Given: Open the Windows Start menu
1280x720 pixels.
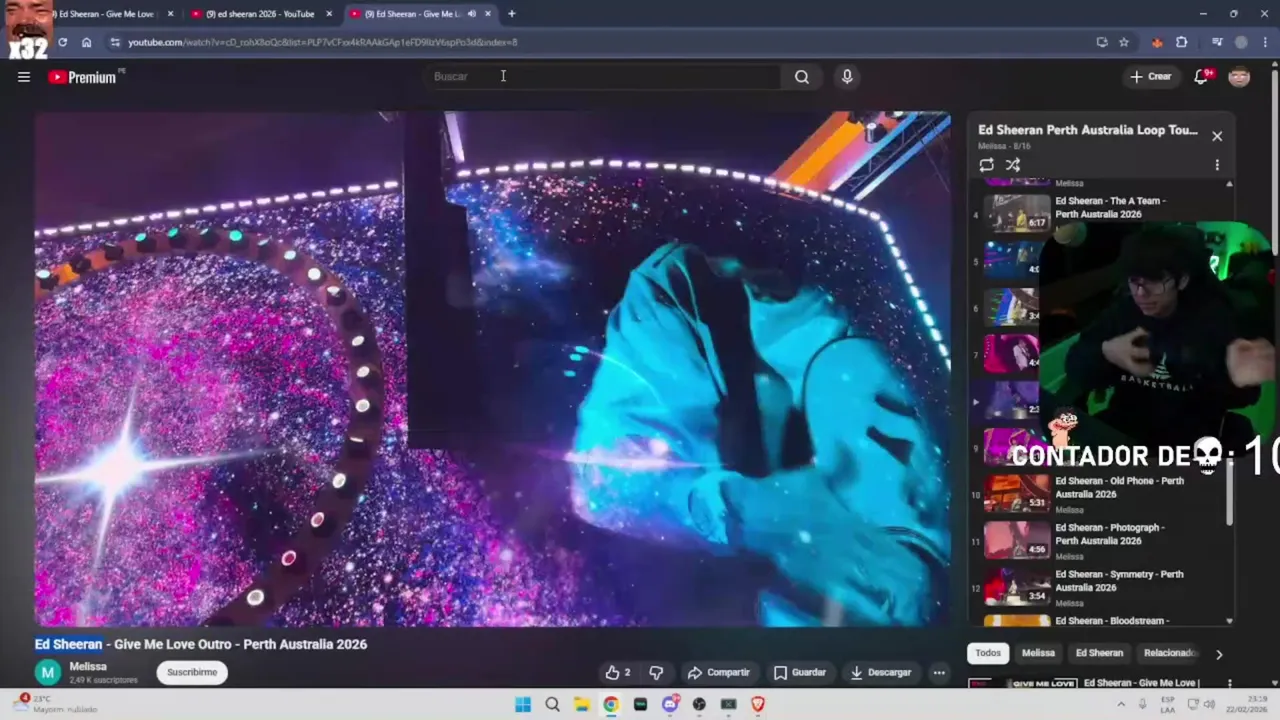Looking at the screenshot, I should [x=523, y=704].
